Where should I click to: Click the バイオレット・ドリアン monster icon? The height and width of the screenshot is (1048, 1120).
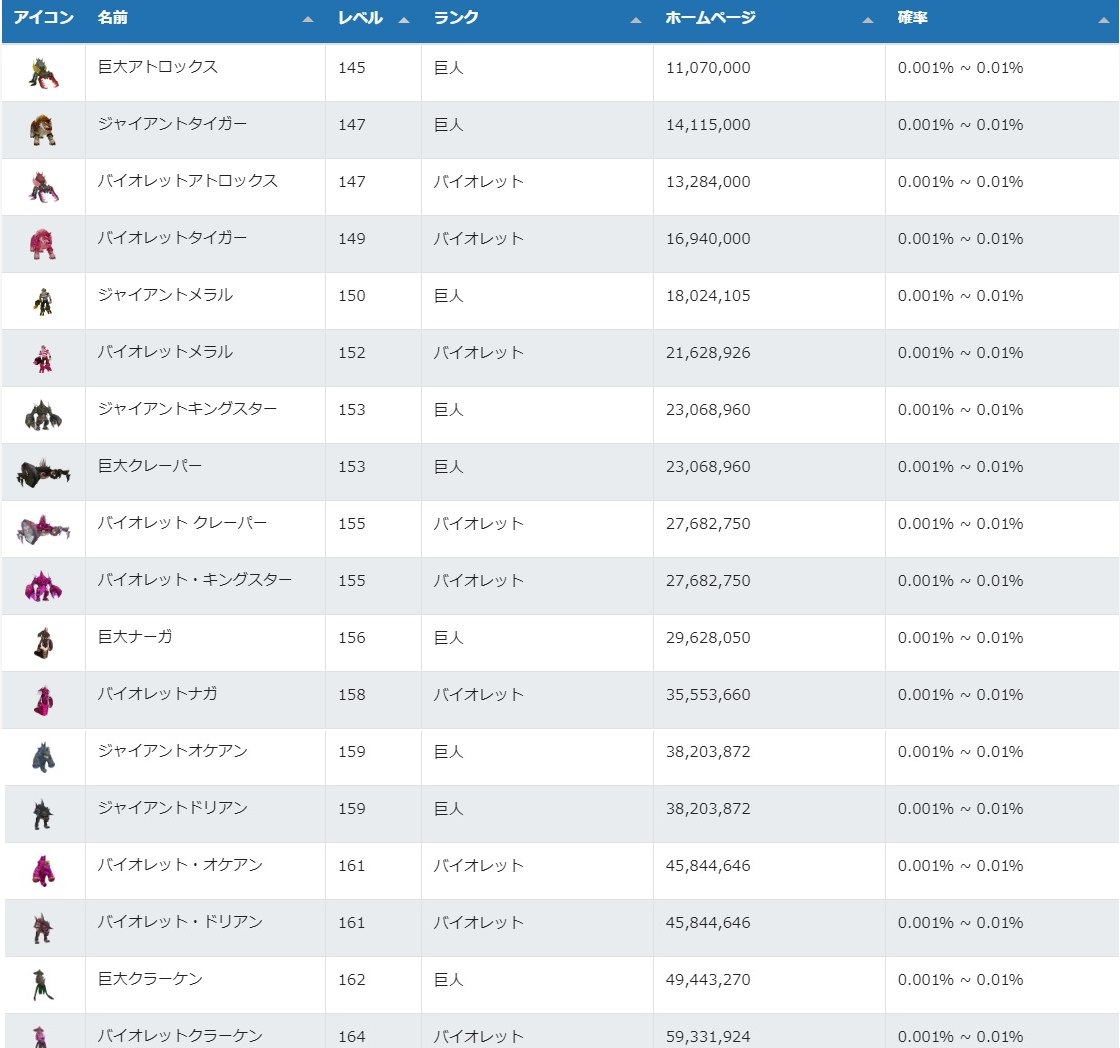[x=43, y=929]
